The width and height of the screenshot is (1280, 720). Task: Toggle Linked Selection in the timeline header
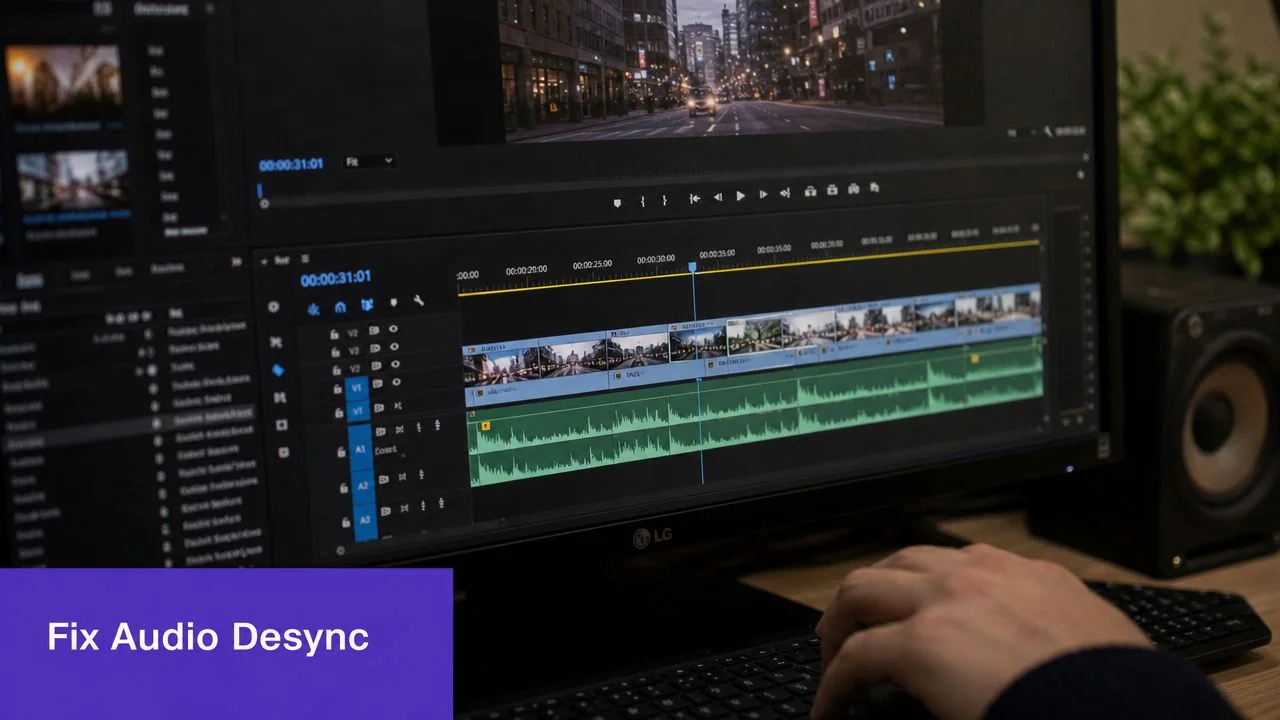click(367, 304)
